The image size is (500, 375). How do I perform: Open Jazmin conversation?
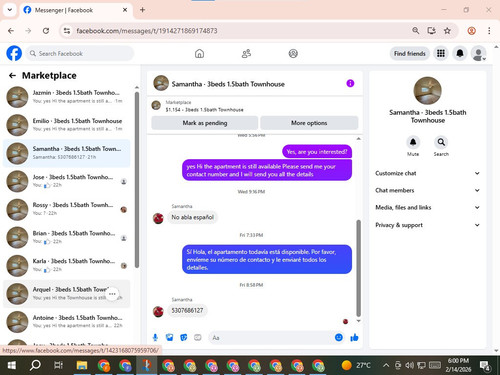point(67,97)
